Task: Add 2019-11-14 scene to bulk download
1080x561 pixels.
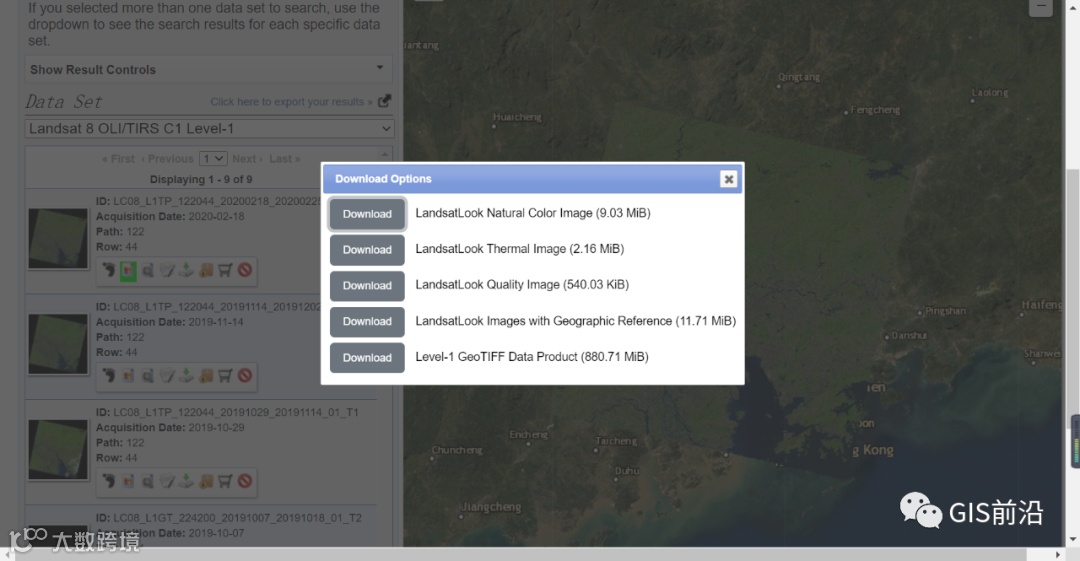Action: click(206, 376)
